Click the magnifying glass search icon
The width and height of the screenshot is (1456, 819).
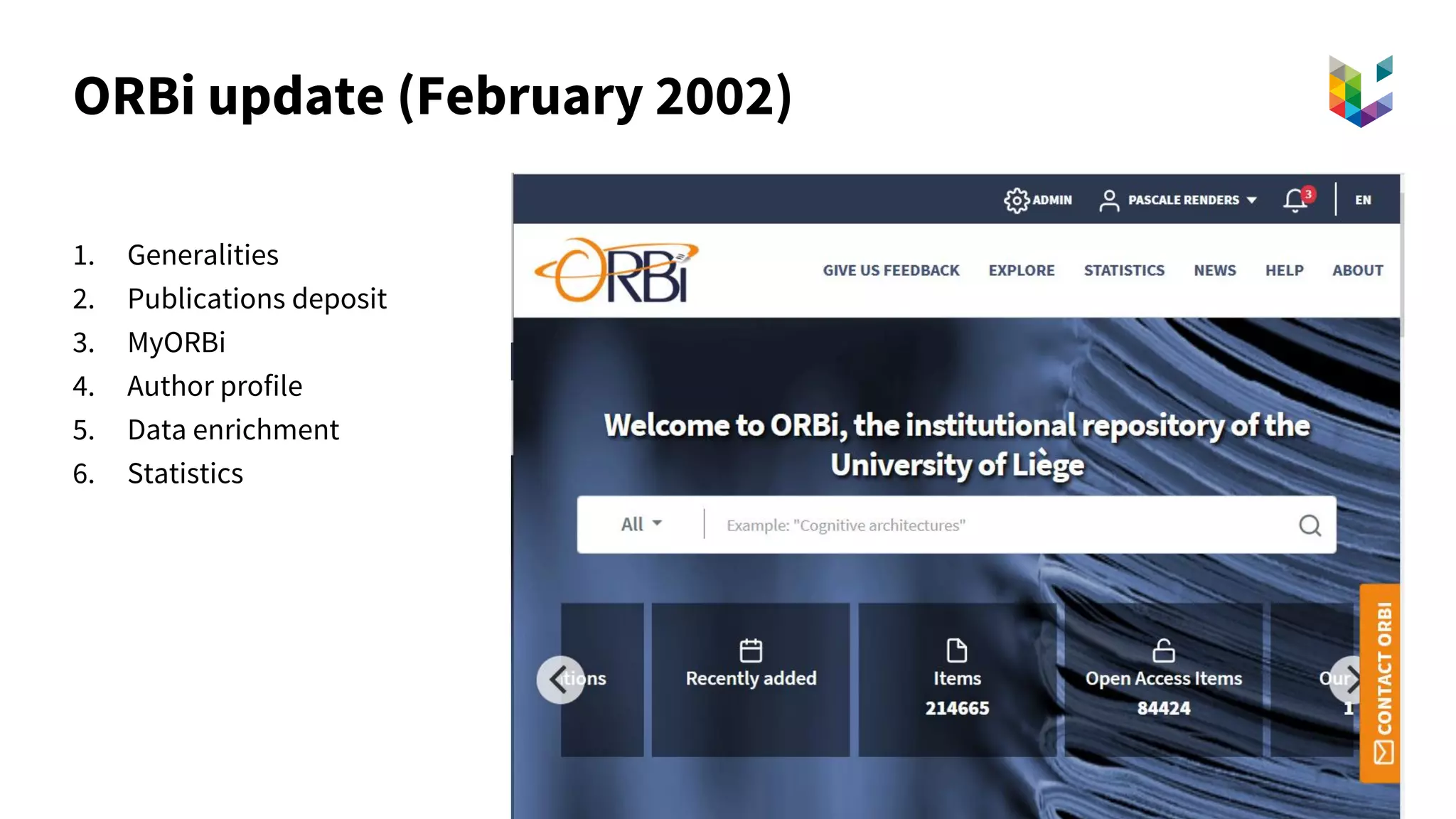(1310, 525)
